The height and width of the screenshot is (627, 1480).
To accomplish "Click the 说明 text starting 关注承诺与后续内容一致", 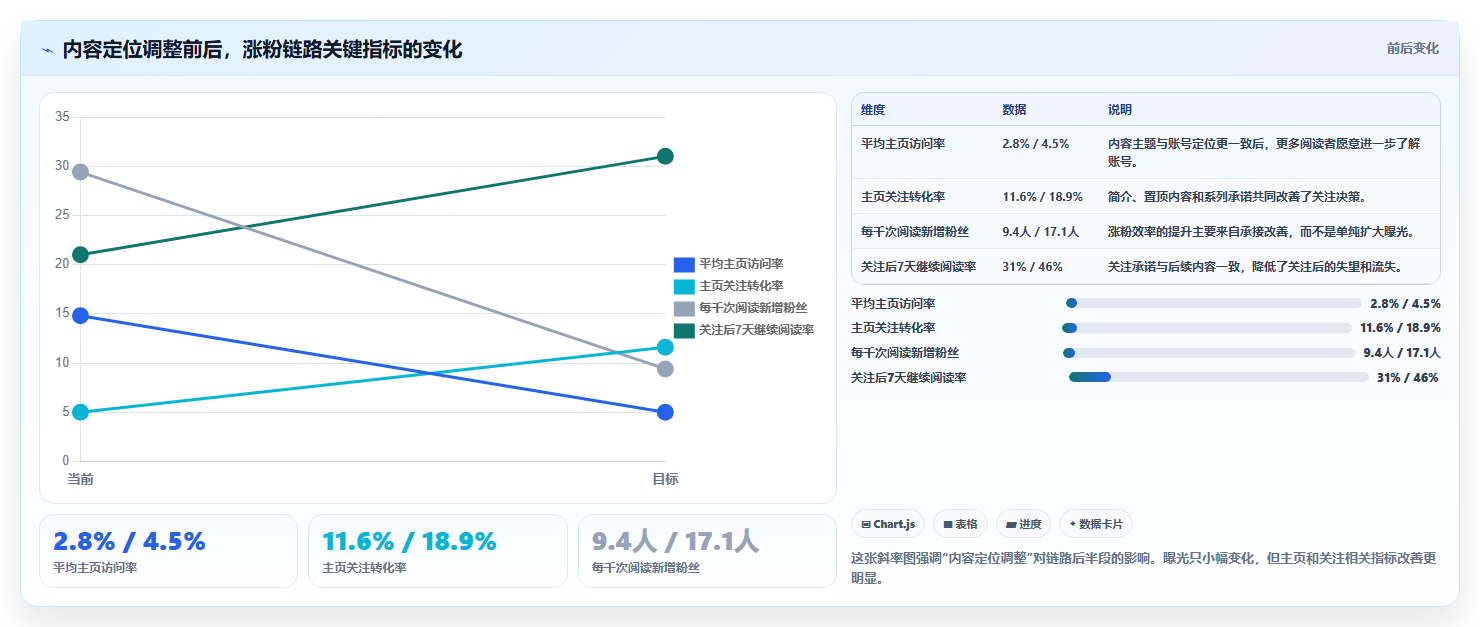I will tap(1255, 267).
